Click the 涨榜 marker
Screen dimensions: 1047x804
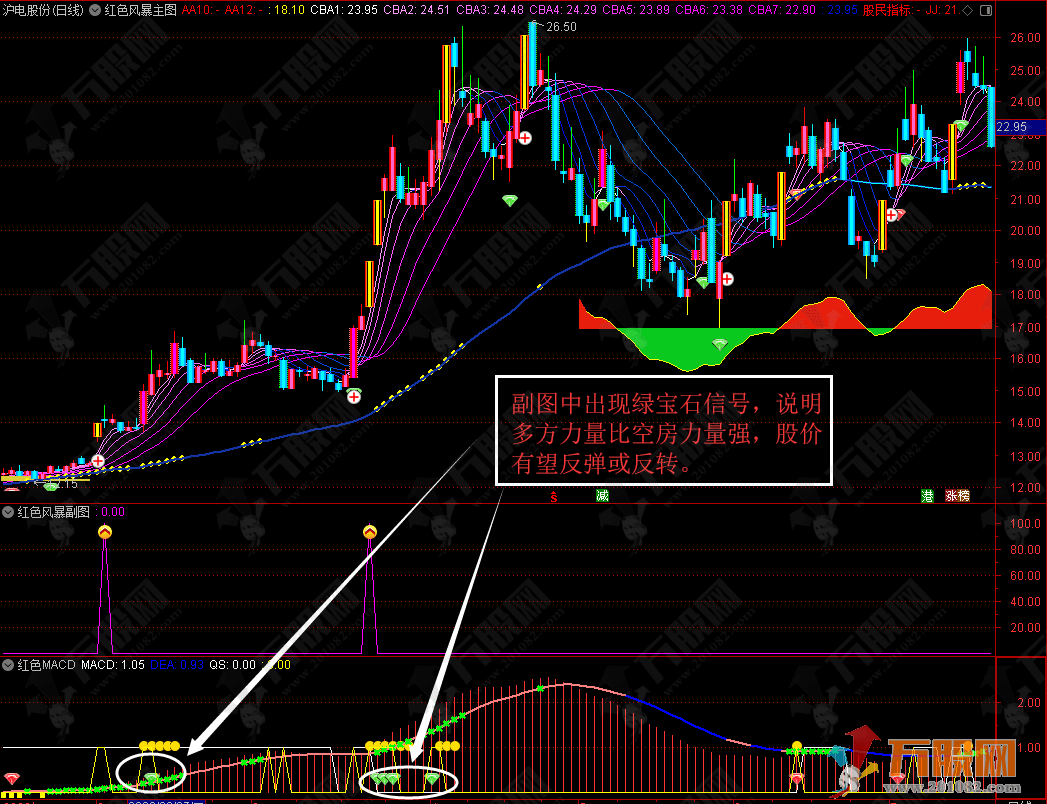(958, 495)
